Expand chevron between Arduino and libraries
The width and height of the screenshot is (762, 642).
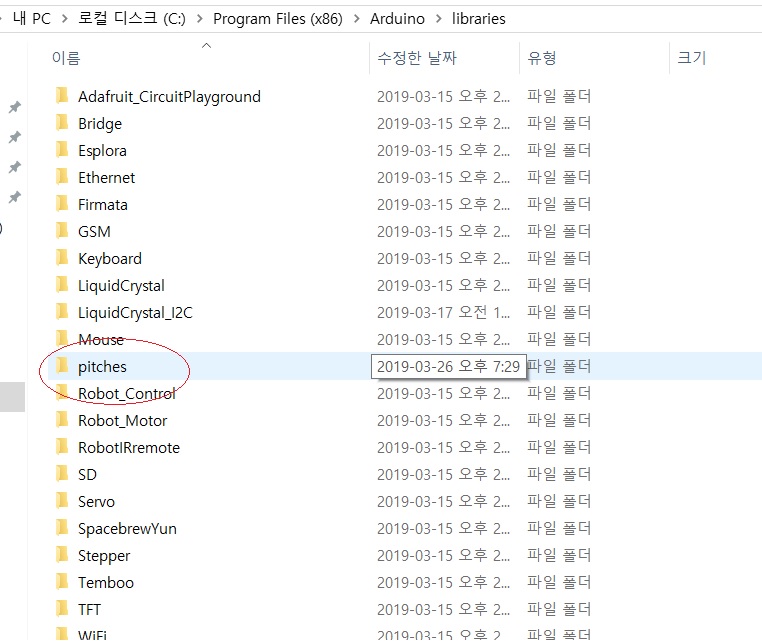pyautogui.click(x=438, y=19)
